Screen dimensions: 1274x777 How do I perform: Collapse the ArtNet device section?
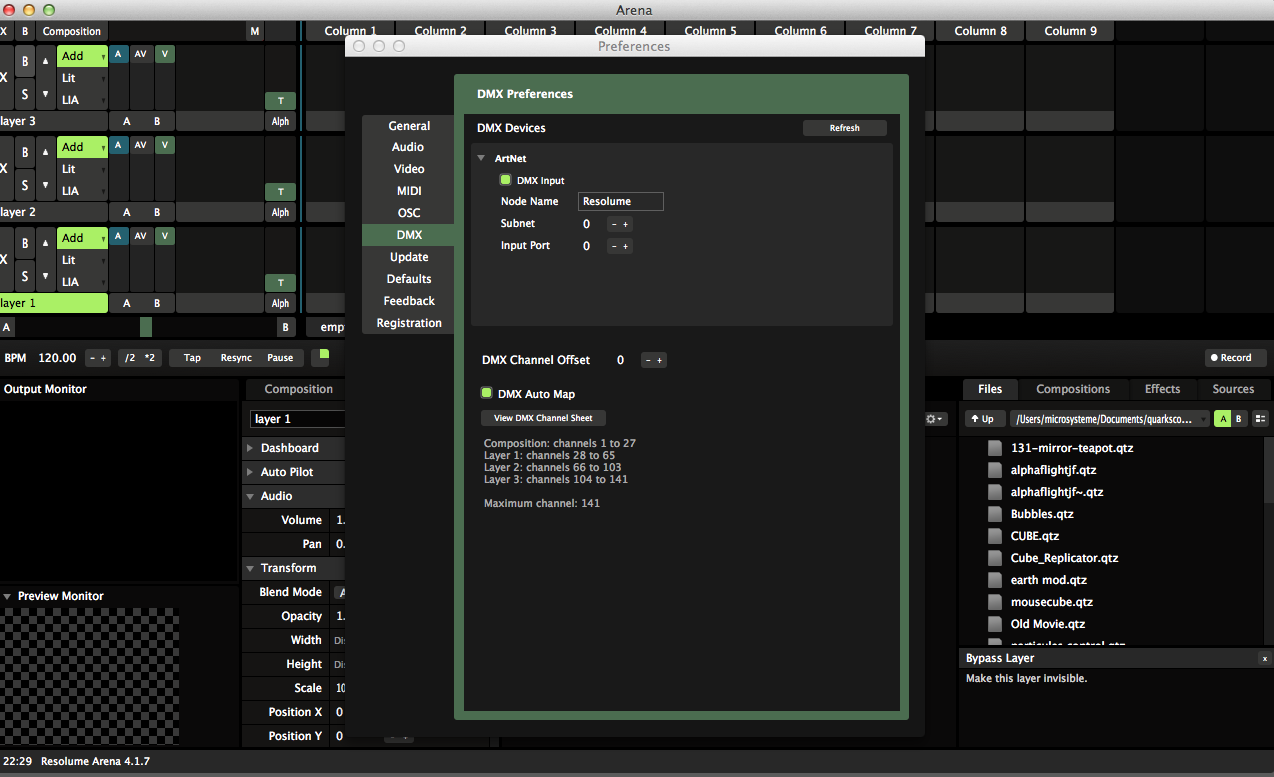pos(481,158)
